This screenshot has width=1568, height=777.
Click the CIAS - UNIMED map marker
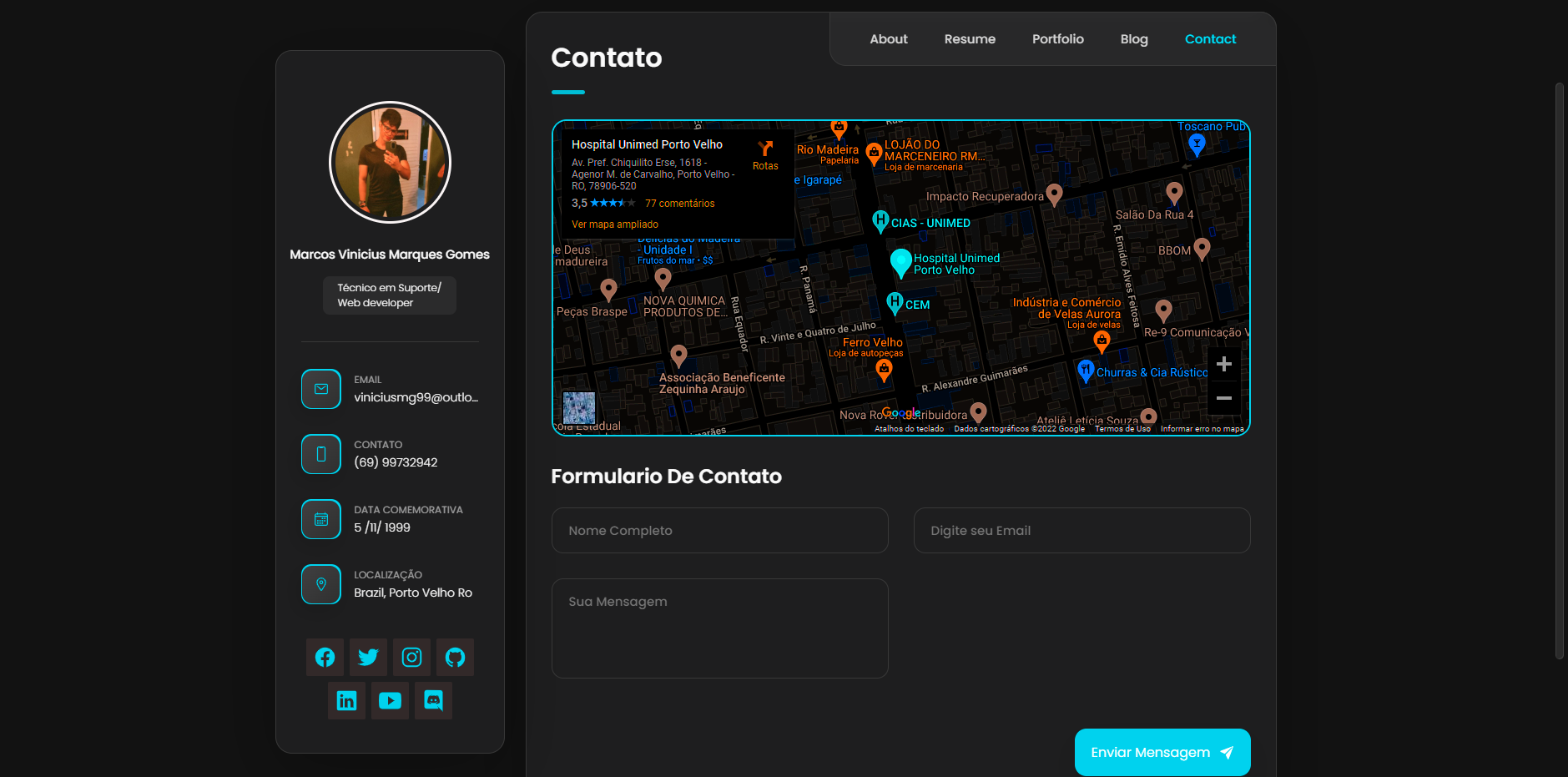[x=880, y=221]
